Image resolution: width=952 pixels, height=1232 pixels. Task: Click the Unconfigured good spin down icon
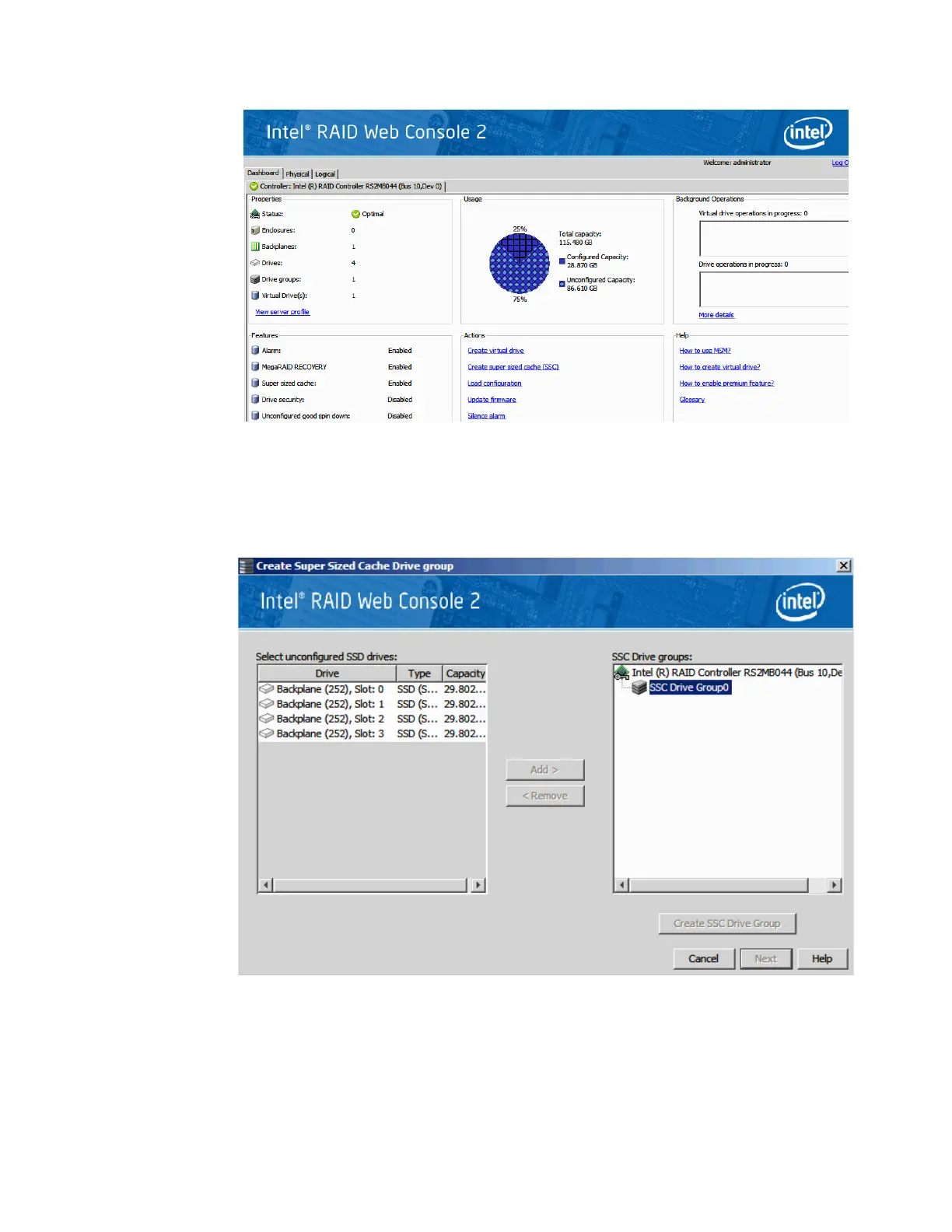point(255,416)
